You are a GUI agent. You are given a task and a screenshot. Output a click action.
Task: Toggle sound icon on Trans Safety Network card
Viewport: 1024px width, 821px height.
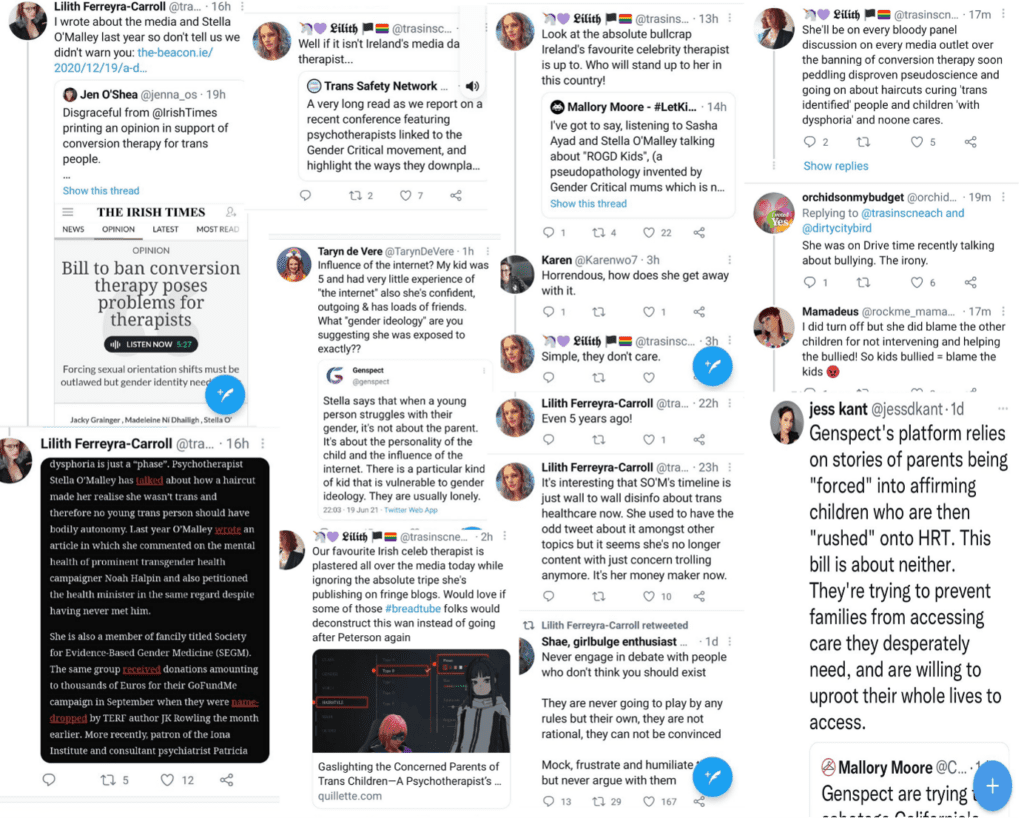[472, 86]
